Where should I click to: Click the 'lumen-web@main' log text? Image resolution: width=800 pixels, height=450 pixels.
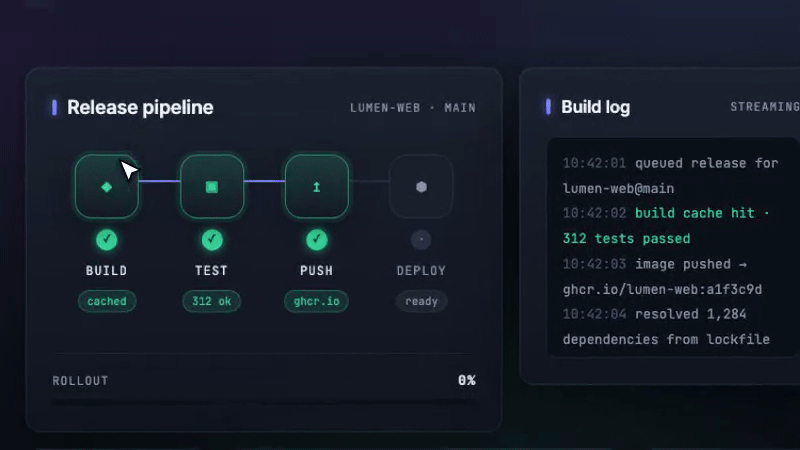(618, 188)
